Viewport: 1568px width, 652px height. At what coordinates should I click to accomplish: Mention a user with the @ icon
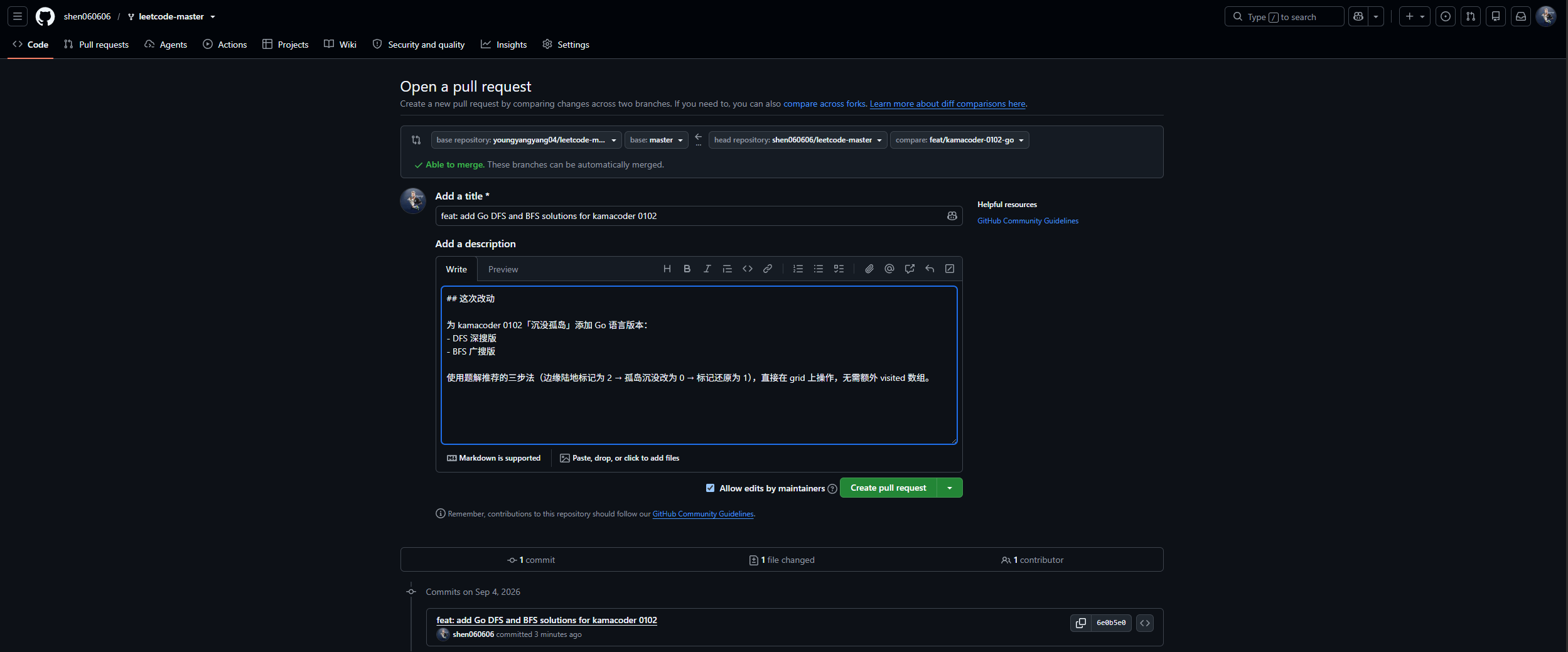(x=889, y=269)
